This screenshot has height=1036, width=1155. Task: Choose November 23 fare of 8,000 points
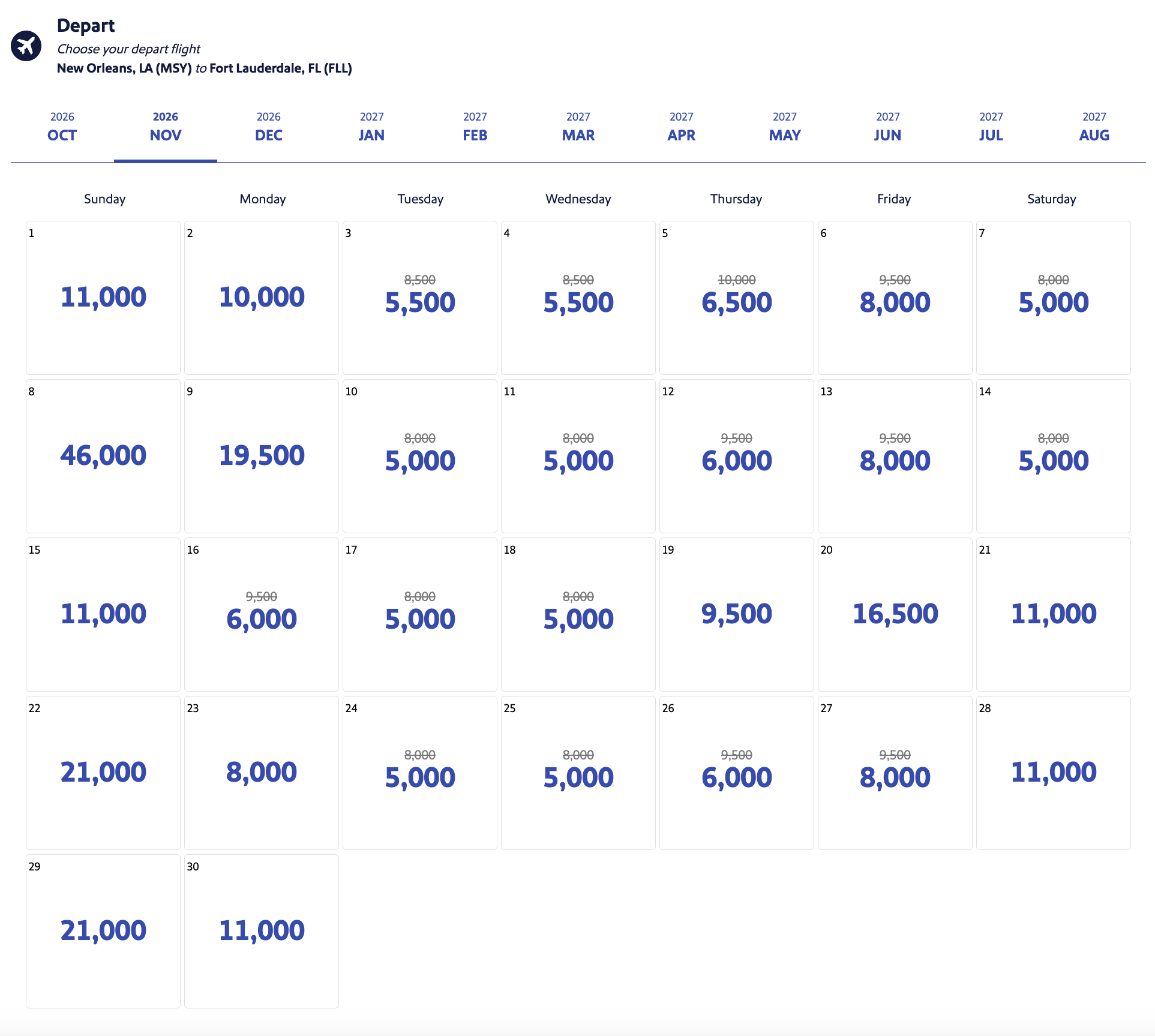coord(262,773)
